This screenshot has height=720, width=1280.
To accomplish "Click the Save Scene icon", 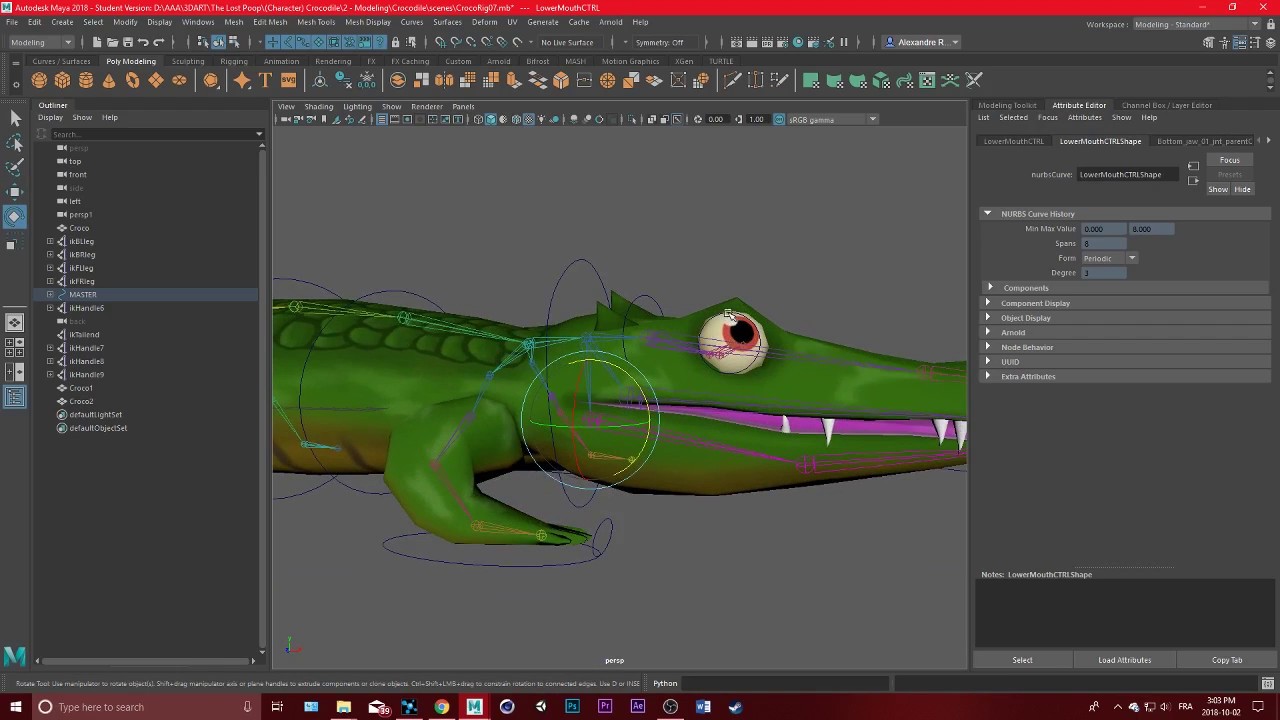I will click(127, 42).
